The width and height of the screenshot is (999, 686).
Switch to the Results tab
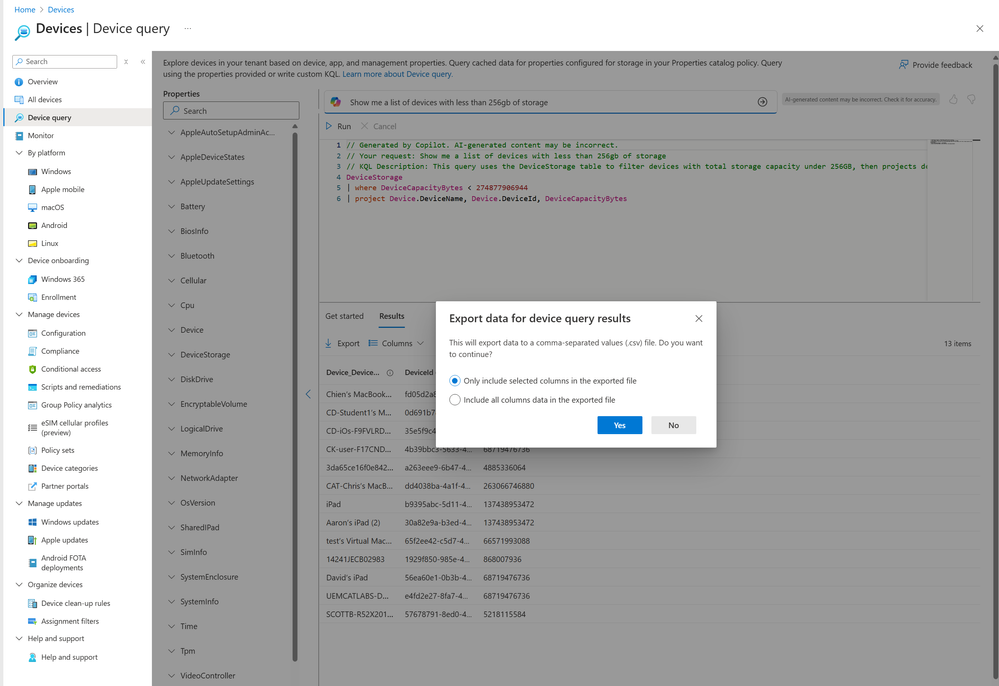(x=392, y=316)
